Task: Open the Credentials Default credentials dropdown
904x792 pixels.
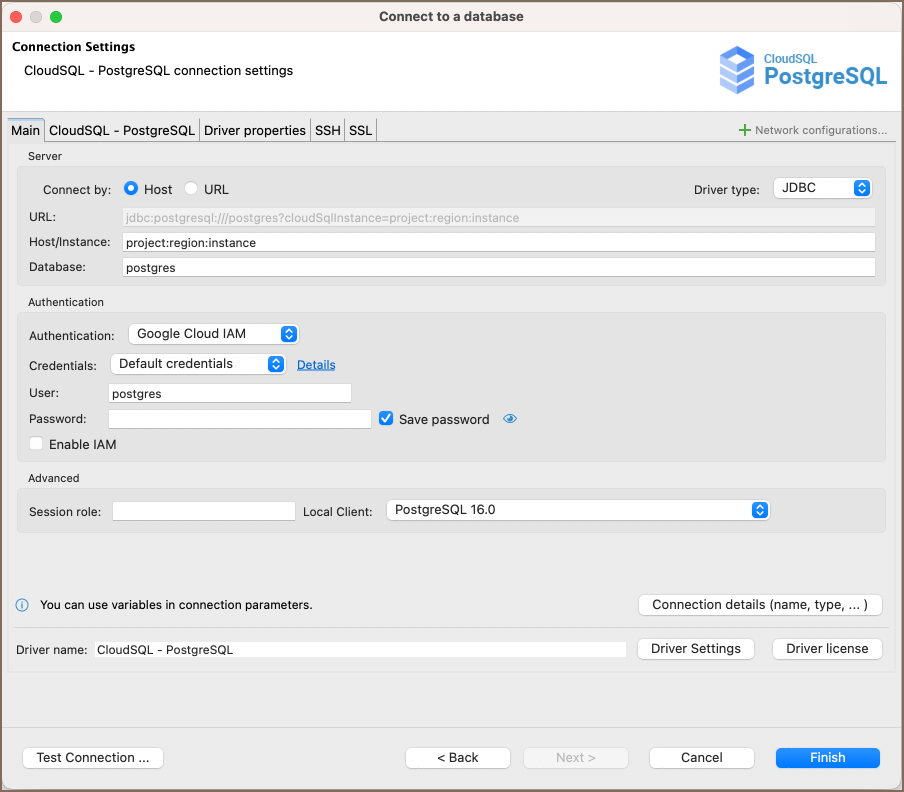Action: [x=198, y=364]
